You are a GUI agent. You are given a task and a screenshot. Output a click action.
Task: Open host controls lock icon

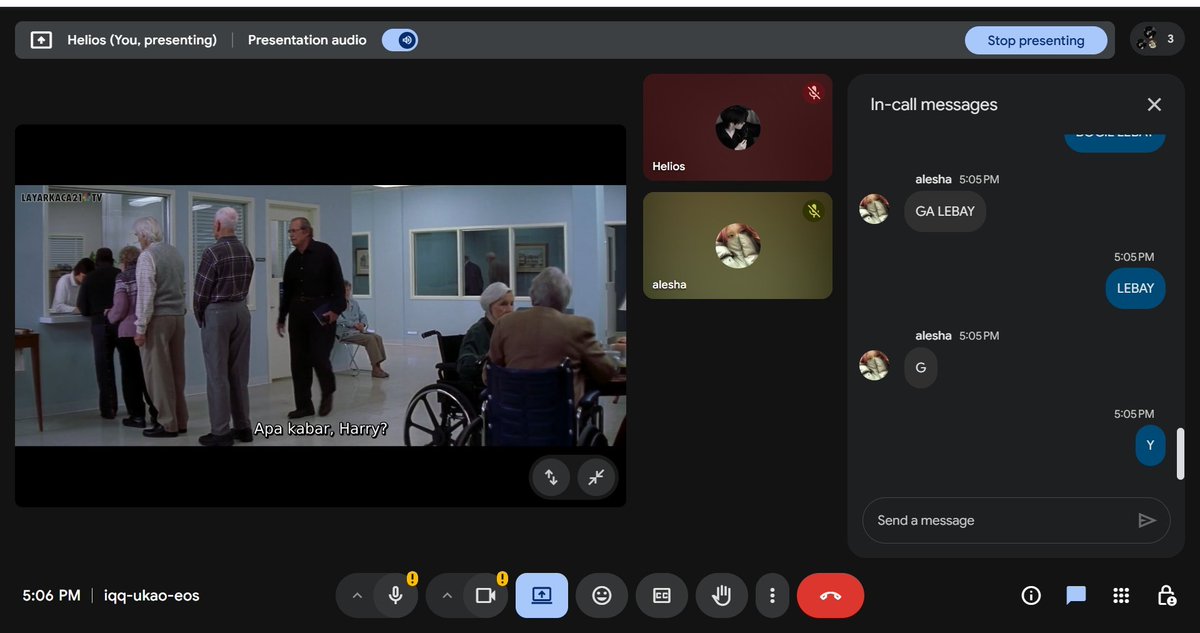(x=1166, y=595)
